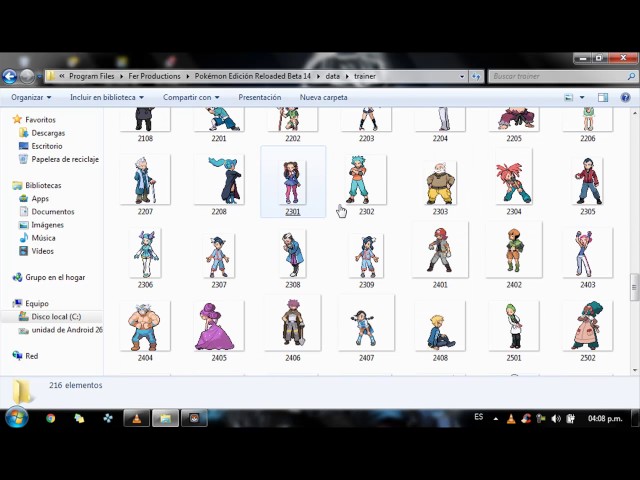
Task: Select purple dress sprite 2405
Action: (x=219, y=326)
